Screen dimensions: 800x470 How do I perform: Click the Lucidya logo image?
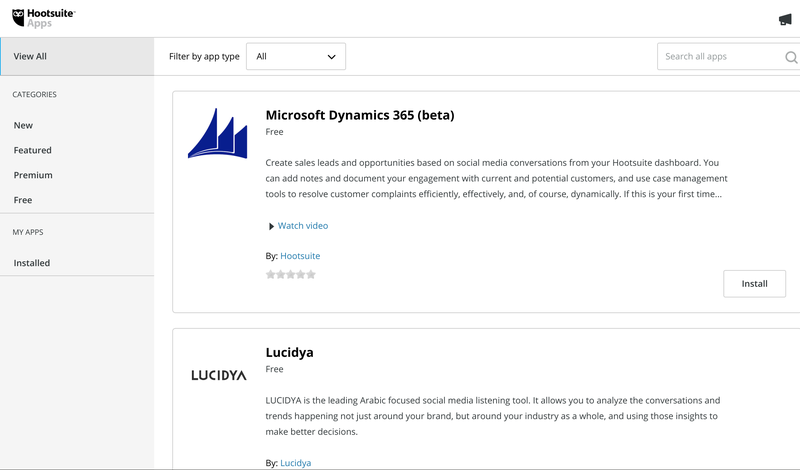point(218,375)
